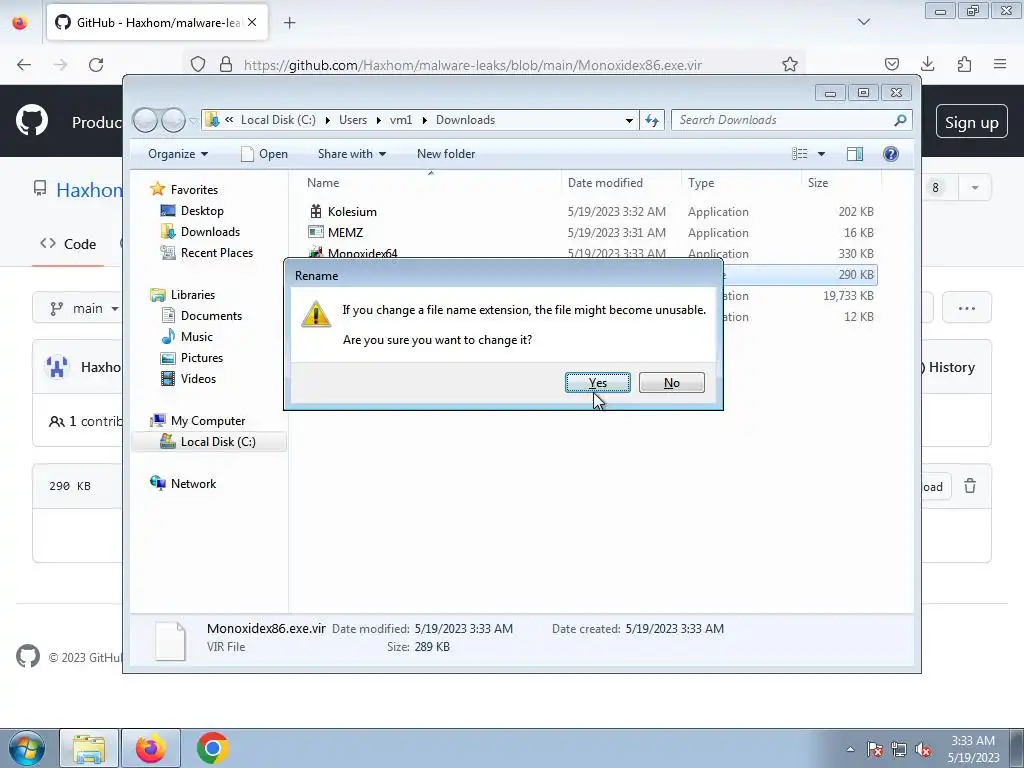
Task: Open the Organize menu in Explorer
Action: click(178, 154)
